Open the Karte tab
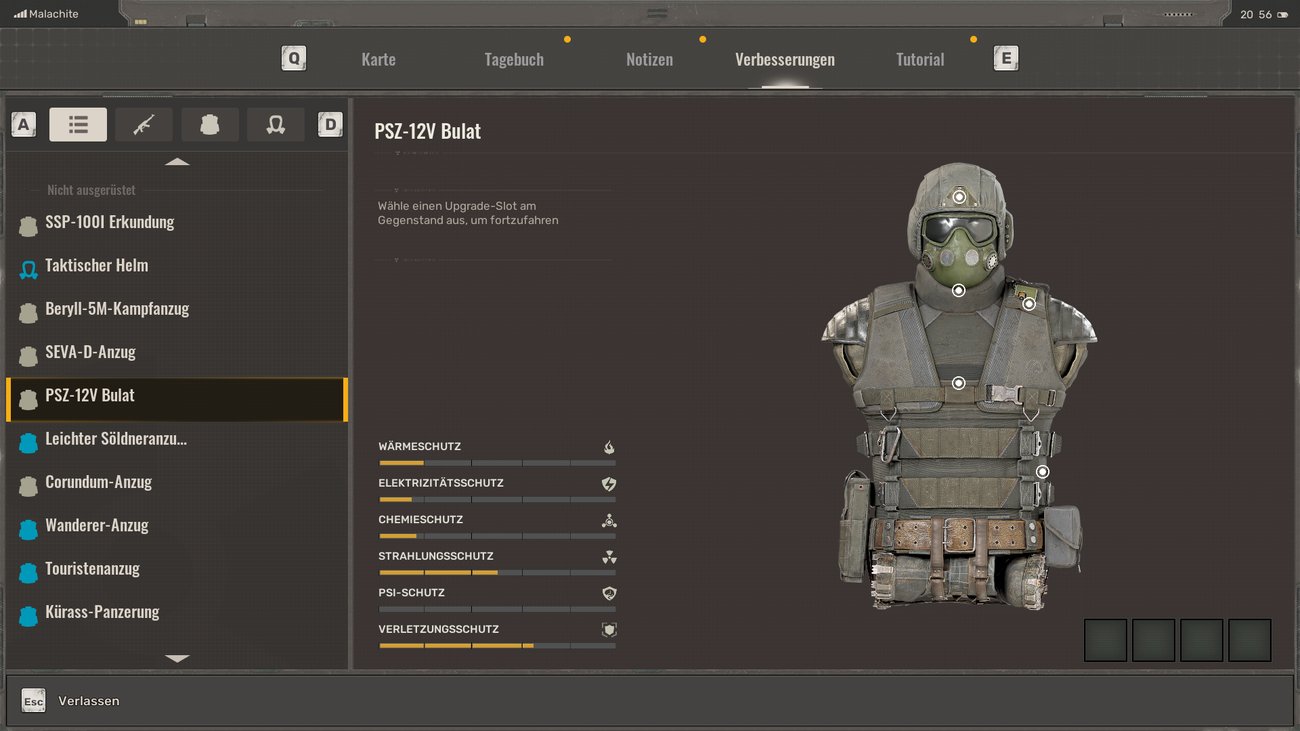Viewport: 1300px width, 731px height. (378, 59)
